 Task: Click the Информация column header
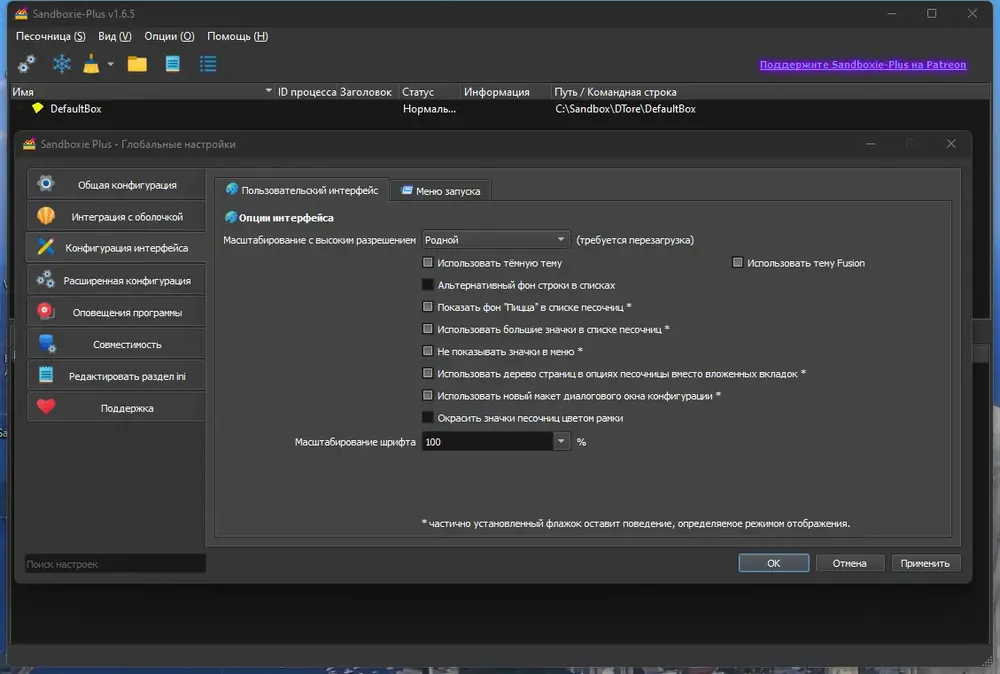(x=505, y=92)
